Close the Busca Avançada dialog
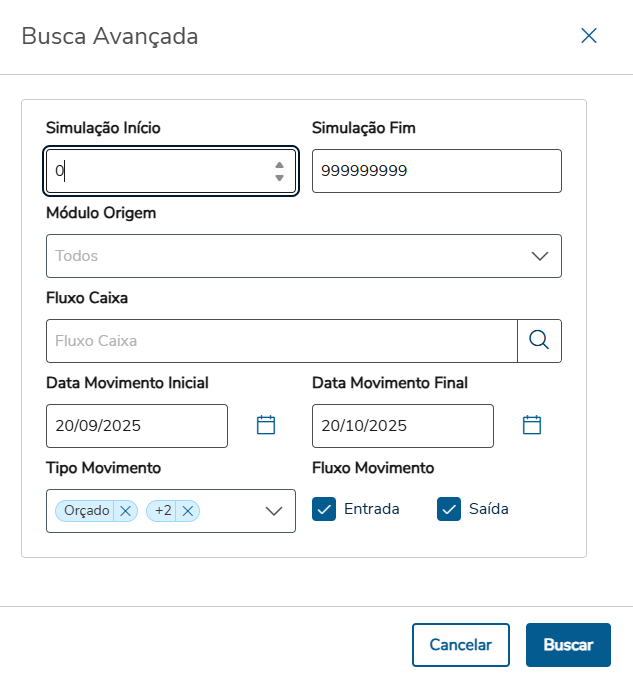633x680 pixels. [589, 36]
